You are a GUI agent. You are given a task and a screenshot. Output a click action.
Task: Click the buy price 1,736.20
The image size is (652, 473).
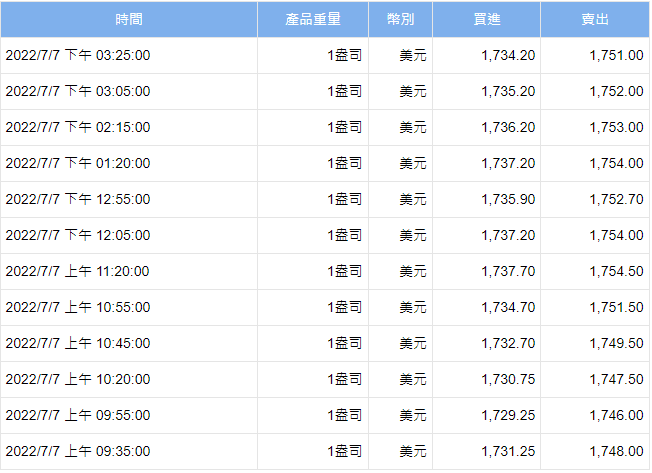click(x=508, y=127)
